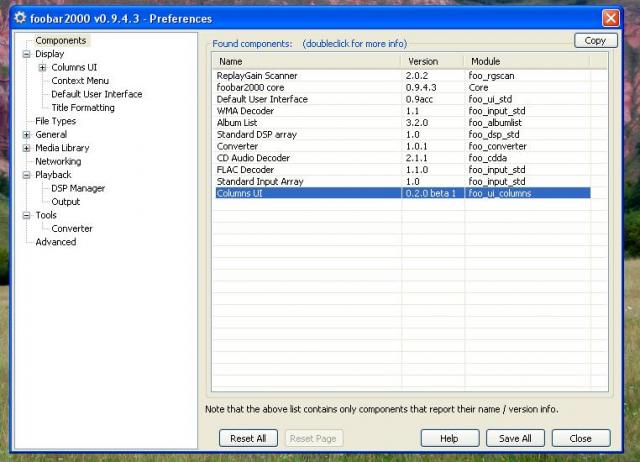Click the Reset Page button
Viewport: 640px width, 462px height.
(313, 438)
